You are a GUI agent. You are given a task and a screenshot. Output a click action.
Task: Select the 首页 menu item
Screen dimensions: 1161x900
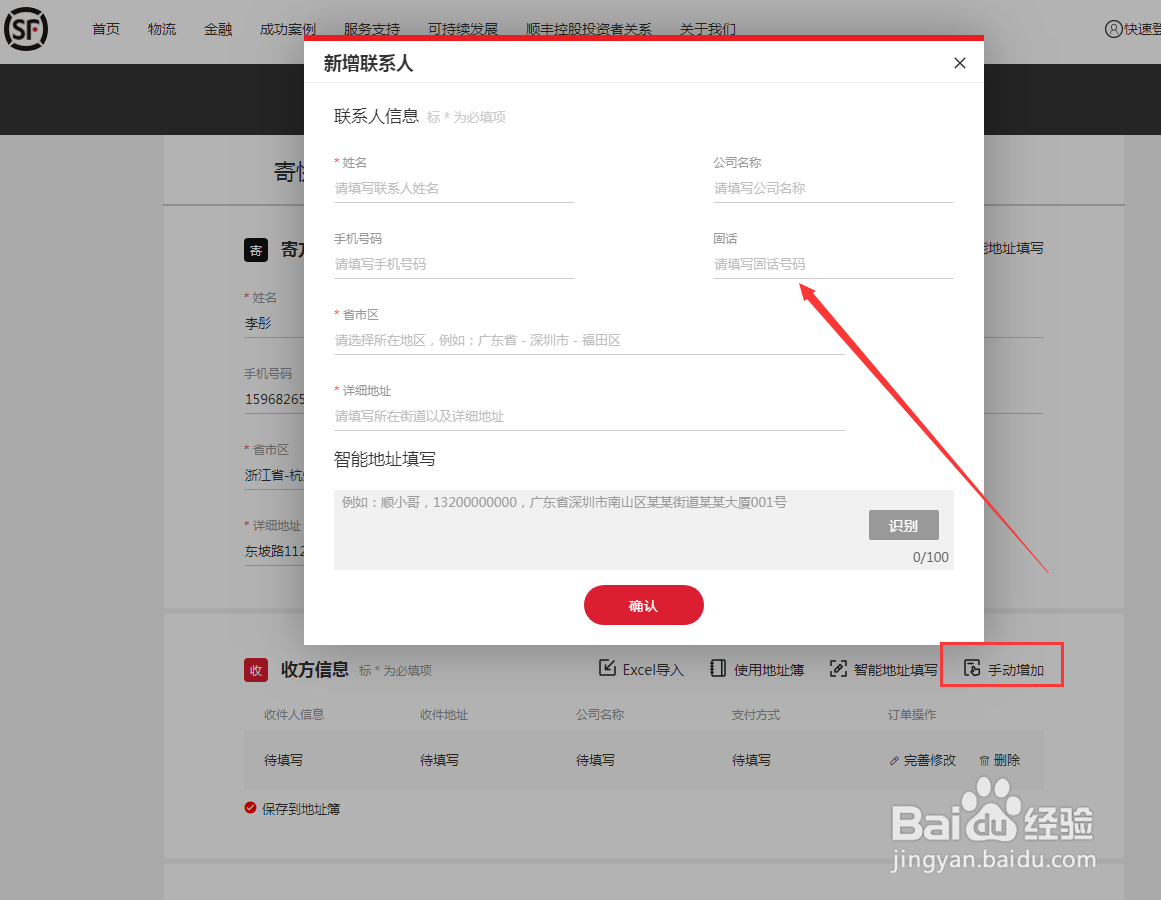pos(106,29)
